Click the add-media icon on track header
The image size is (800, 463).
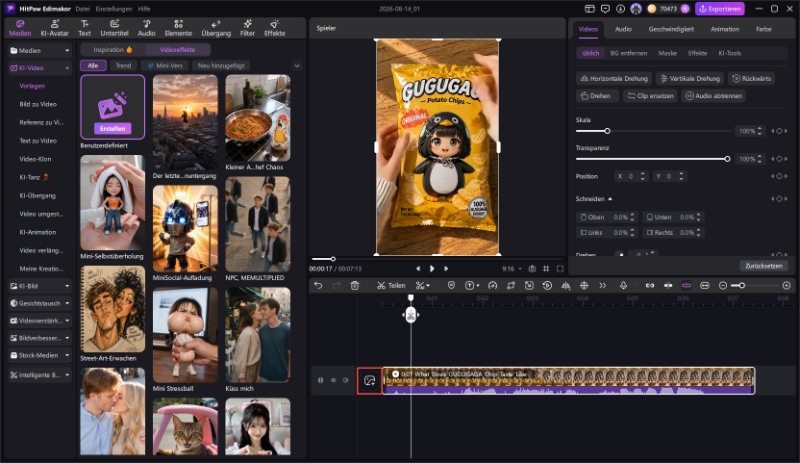pyautogui.click(x=369, y=380)
